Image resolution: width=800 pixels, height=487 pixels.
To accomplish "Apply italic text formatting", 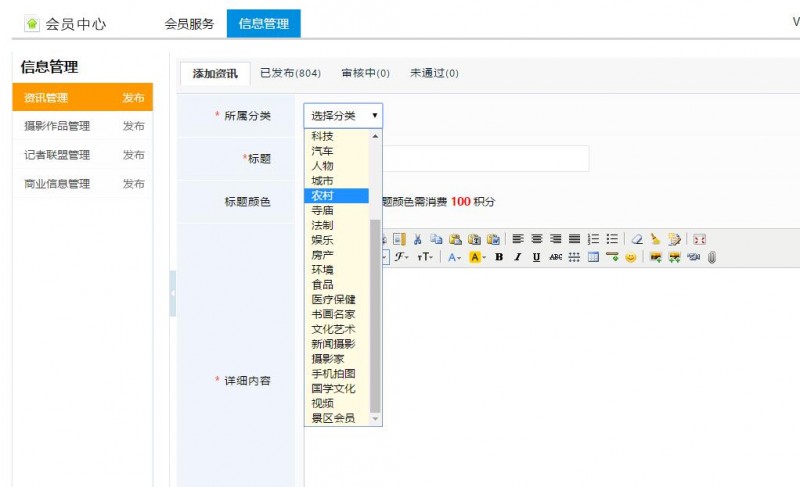I will coord(518,257).
